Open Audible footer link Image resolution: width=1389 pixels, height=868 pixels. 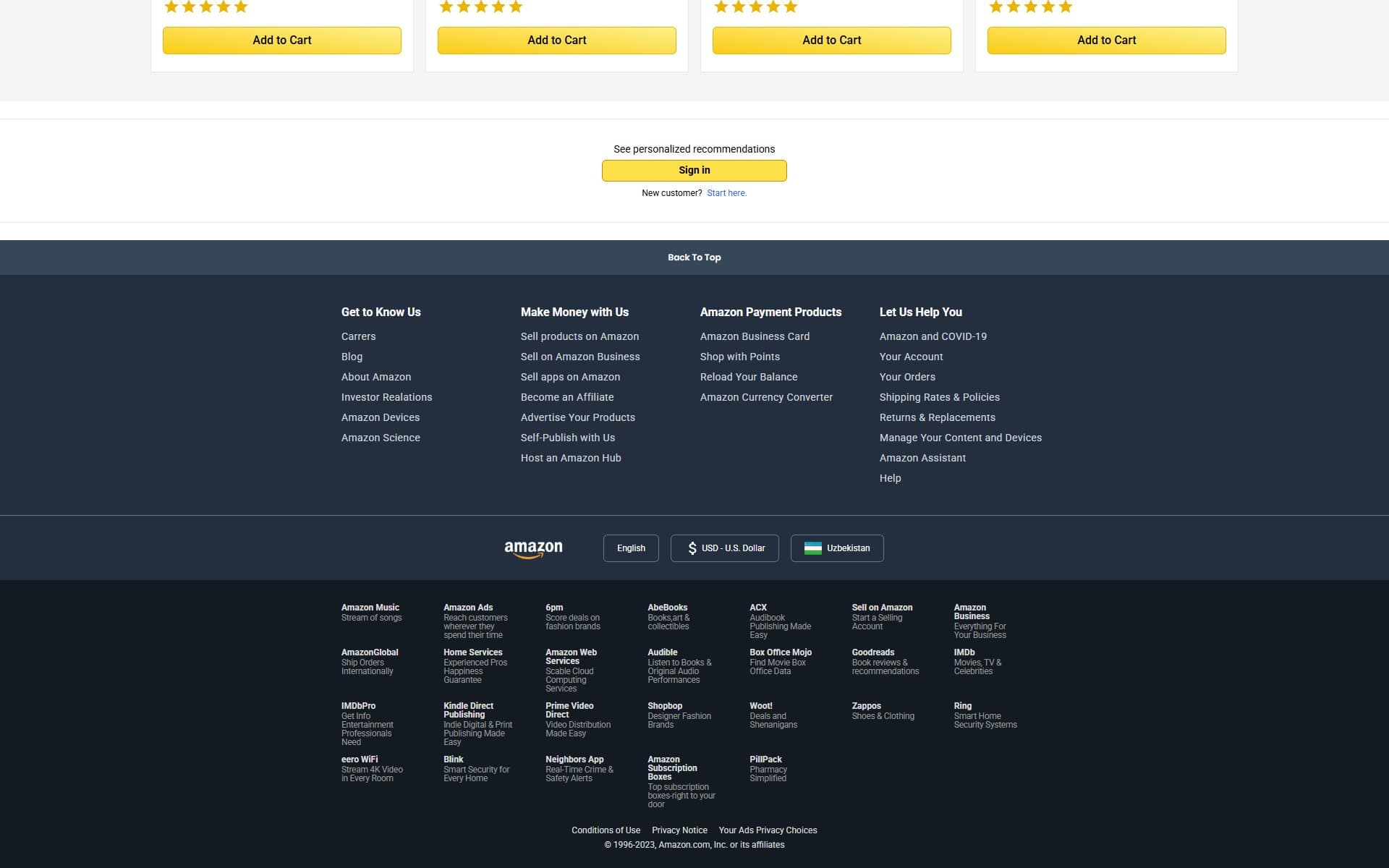pyautogui.click(x=679, y=666)
